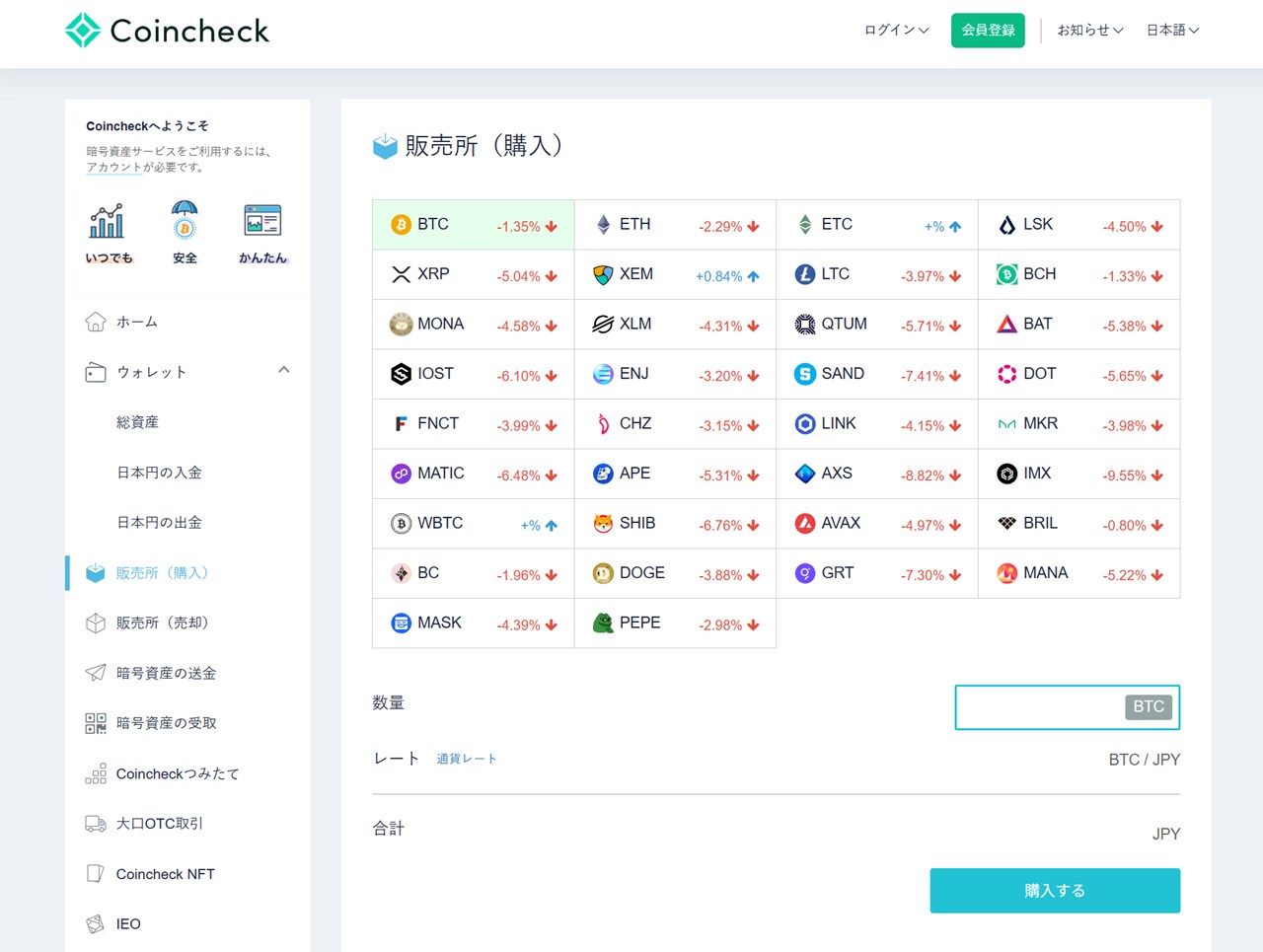1263x952 pixels.
Task: Select the DOT coin icon
Action: 1006,374
